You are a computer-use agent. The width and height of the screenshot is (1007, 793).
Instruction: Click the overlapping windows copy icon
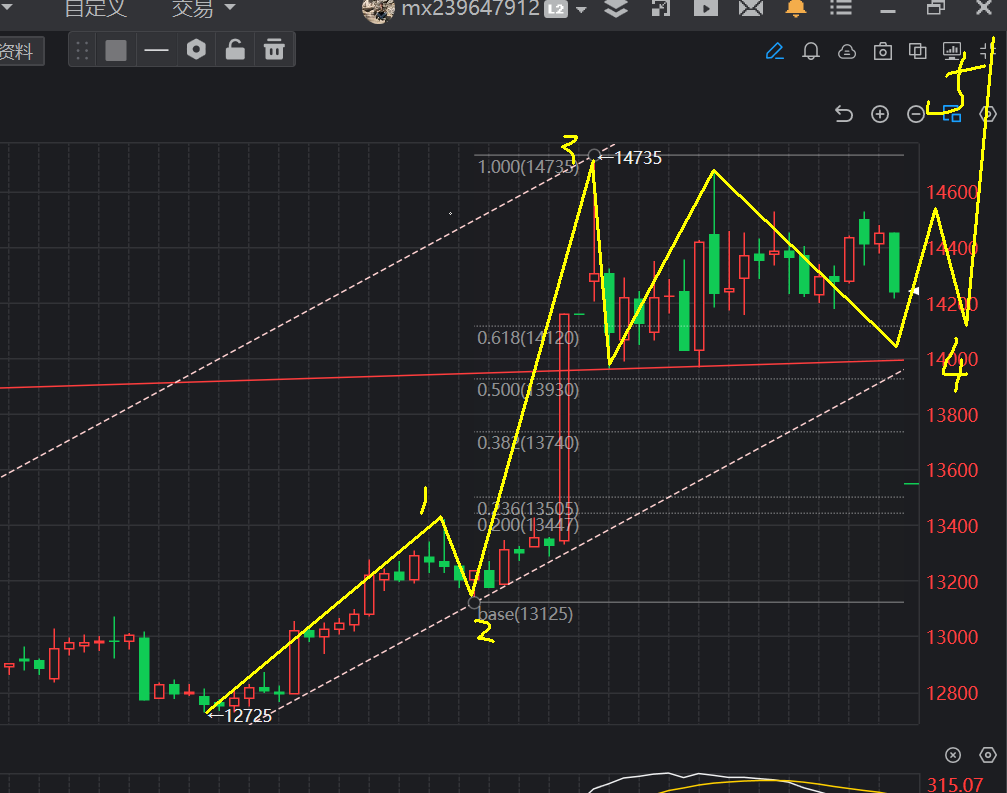[917, 51]
